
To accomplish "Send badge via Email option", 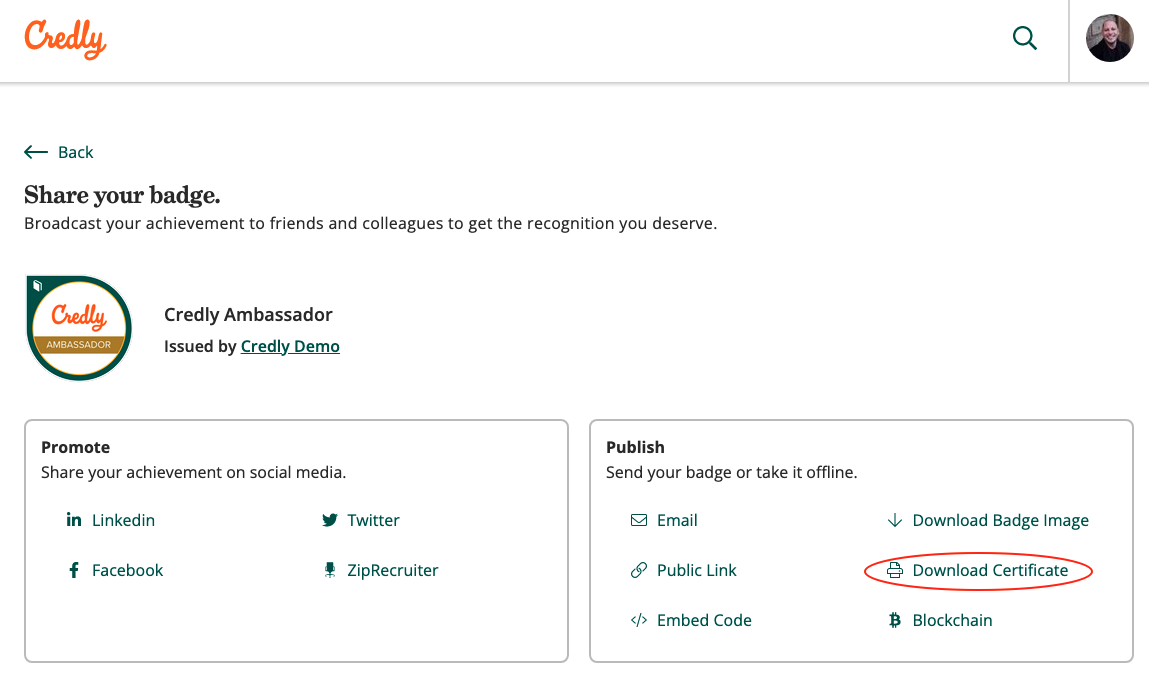I will pyautogui.click(x=677, y=520).
